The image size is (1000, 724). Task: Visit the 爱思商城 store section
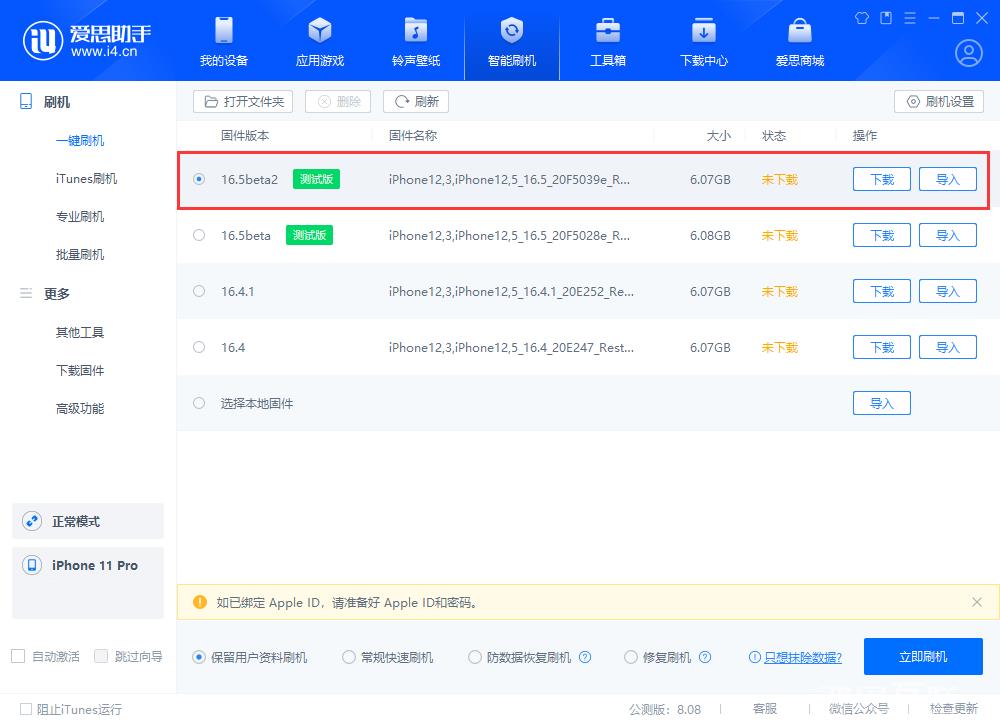pos(799,40)
